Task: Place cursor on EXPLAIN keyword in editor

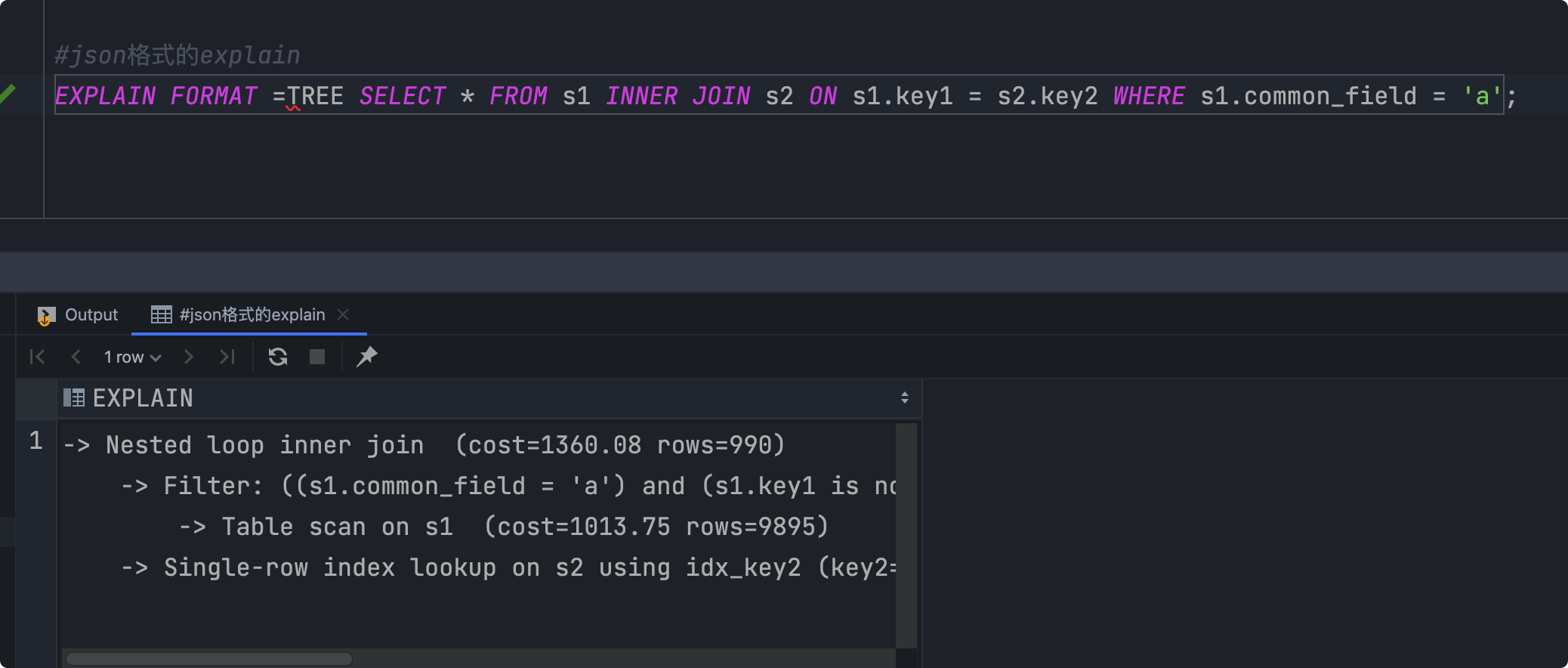Action: click(x=106, y=96)
